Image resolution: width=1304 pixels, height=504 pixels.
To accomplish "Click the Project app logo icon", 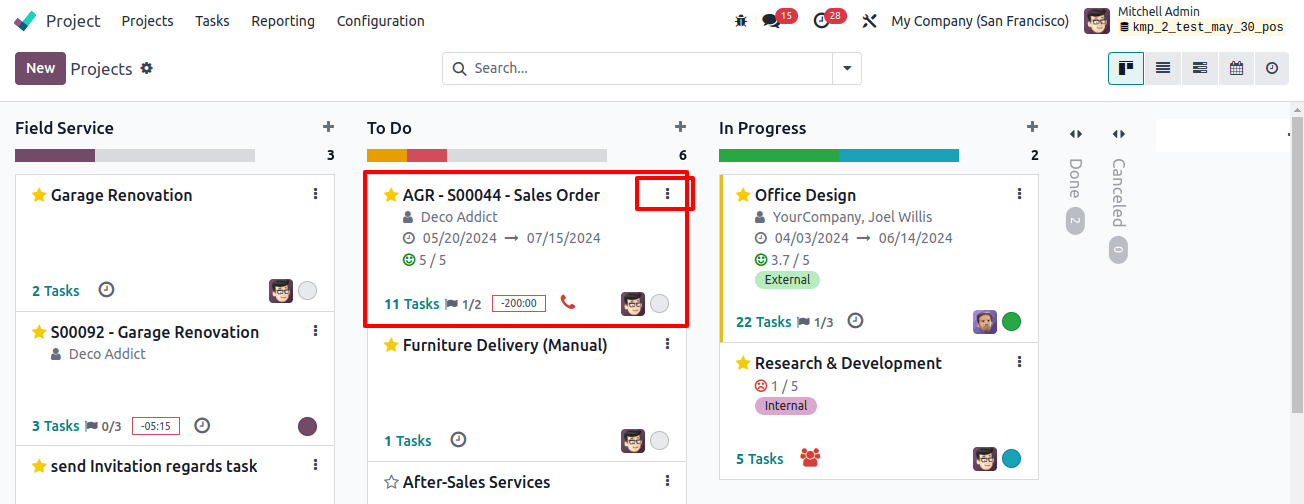I will click(x=25, y=21).
